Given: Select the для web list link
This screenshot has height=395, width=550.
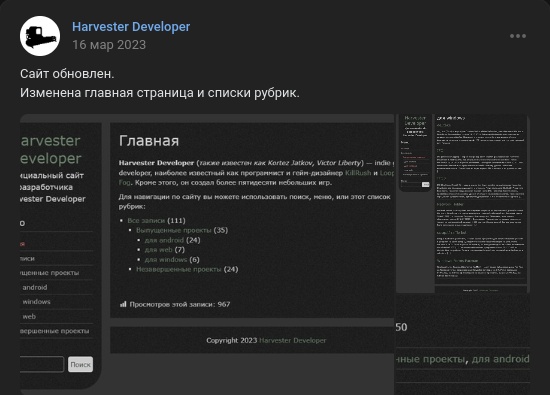Looking at the screenshot, I should click(158, 250).
